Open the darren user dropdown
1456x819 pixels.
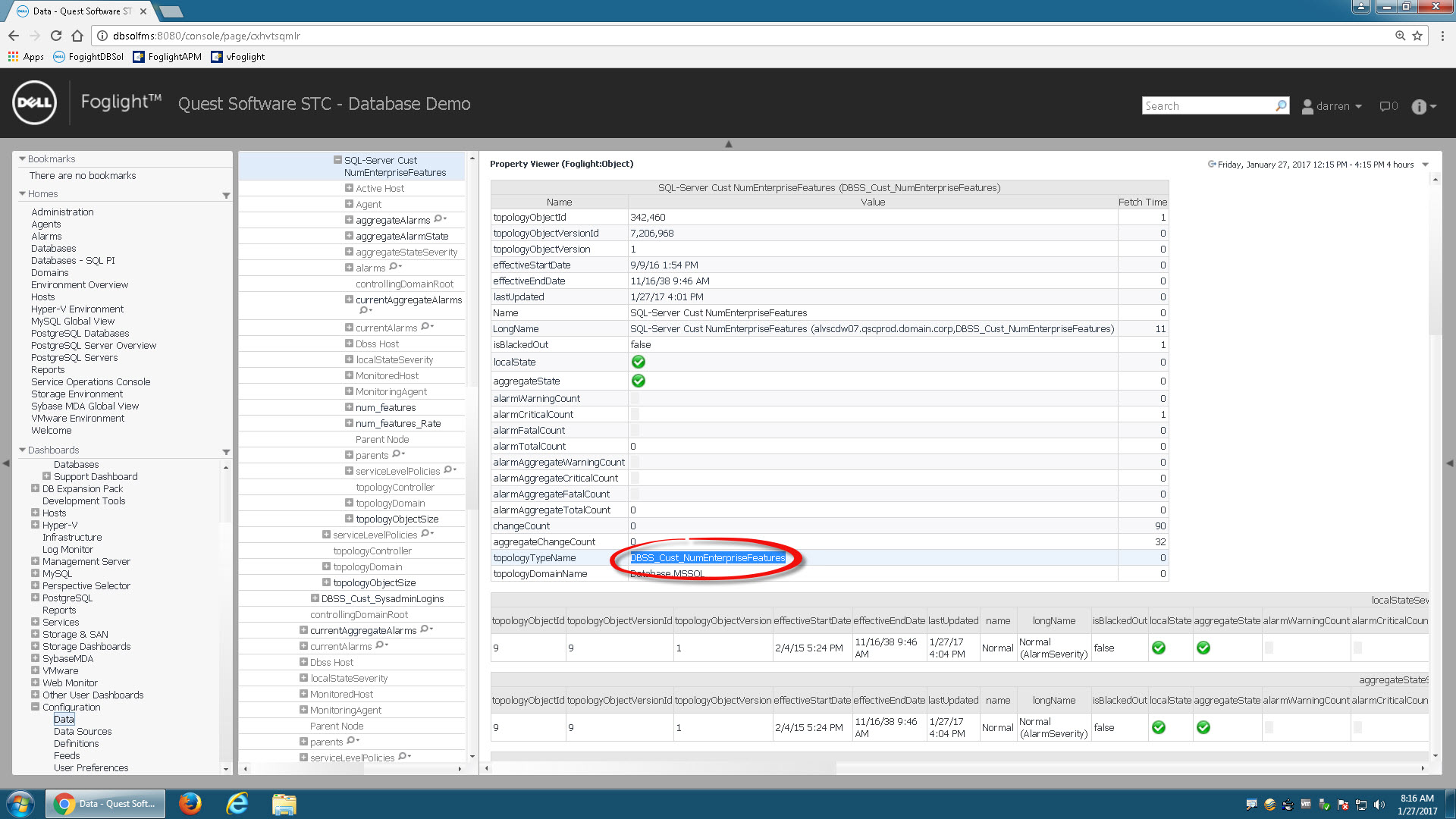pos(1332,106)
